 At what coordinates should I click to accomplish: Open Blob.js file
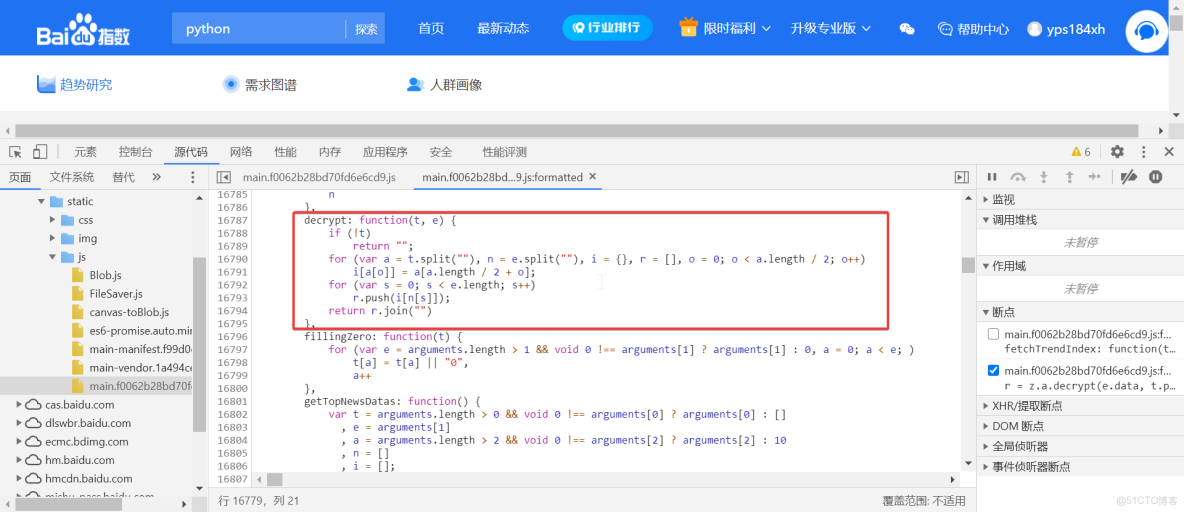click(x=105, y=275)
